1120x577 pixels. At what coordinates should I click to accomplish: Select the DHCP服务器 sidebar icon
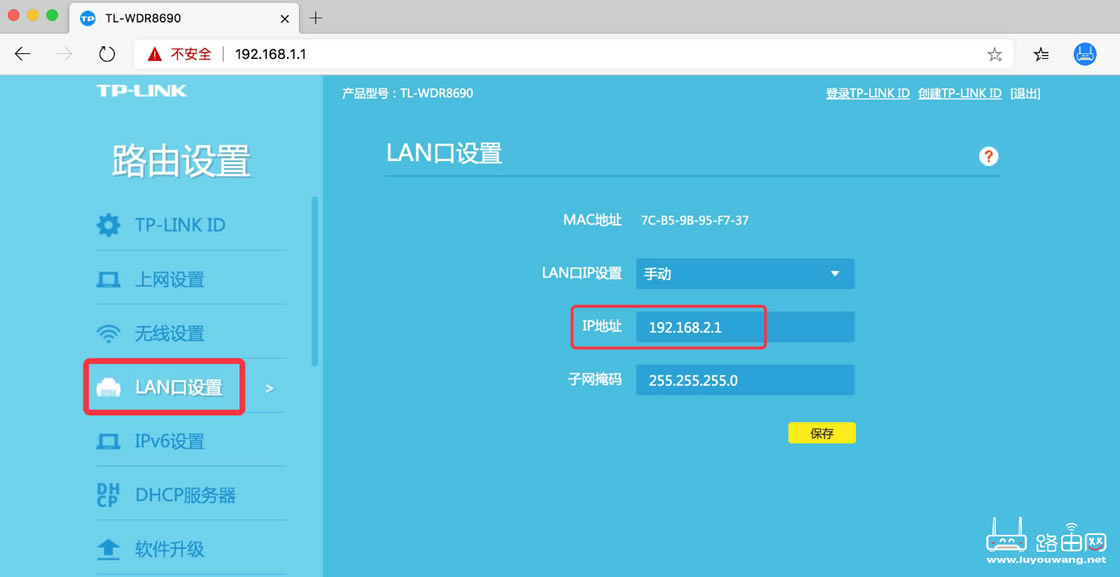(108, 494)
